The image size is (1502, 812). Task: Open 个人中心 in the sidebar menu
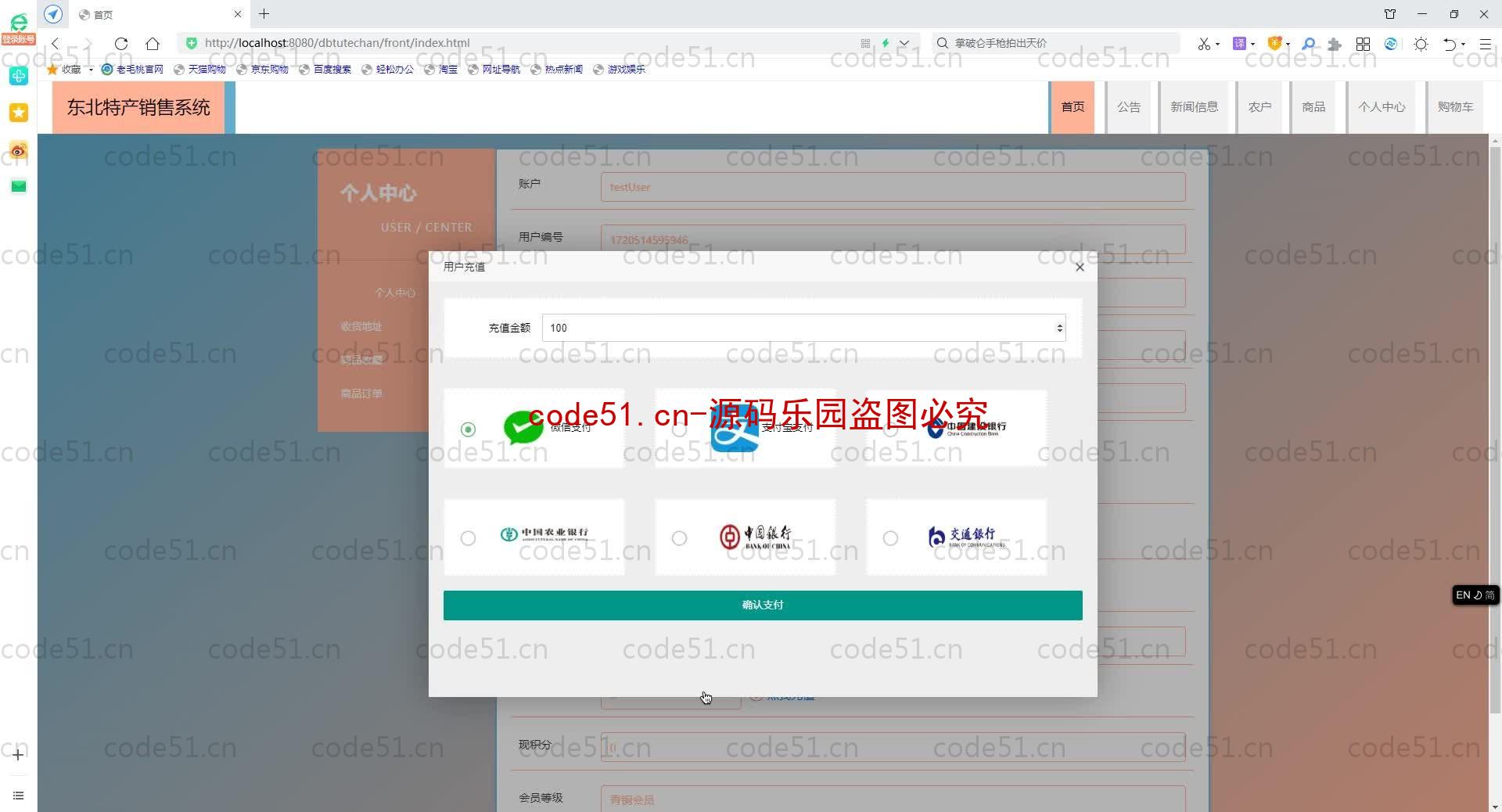(x=395, y=293)
